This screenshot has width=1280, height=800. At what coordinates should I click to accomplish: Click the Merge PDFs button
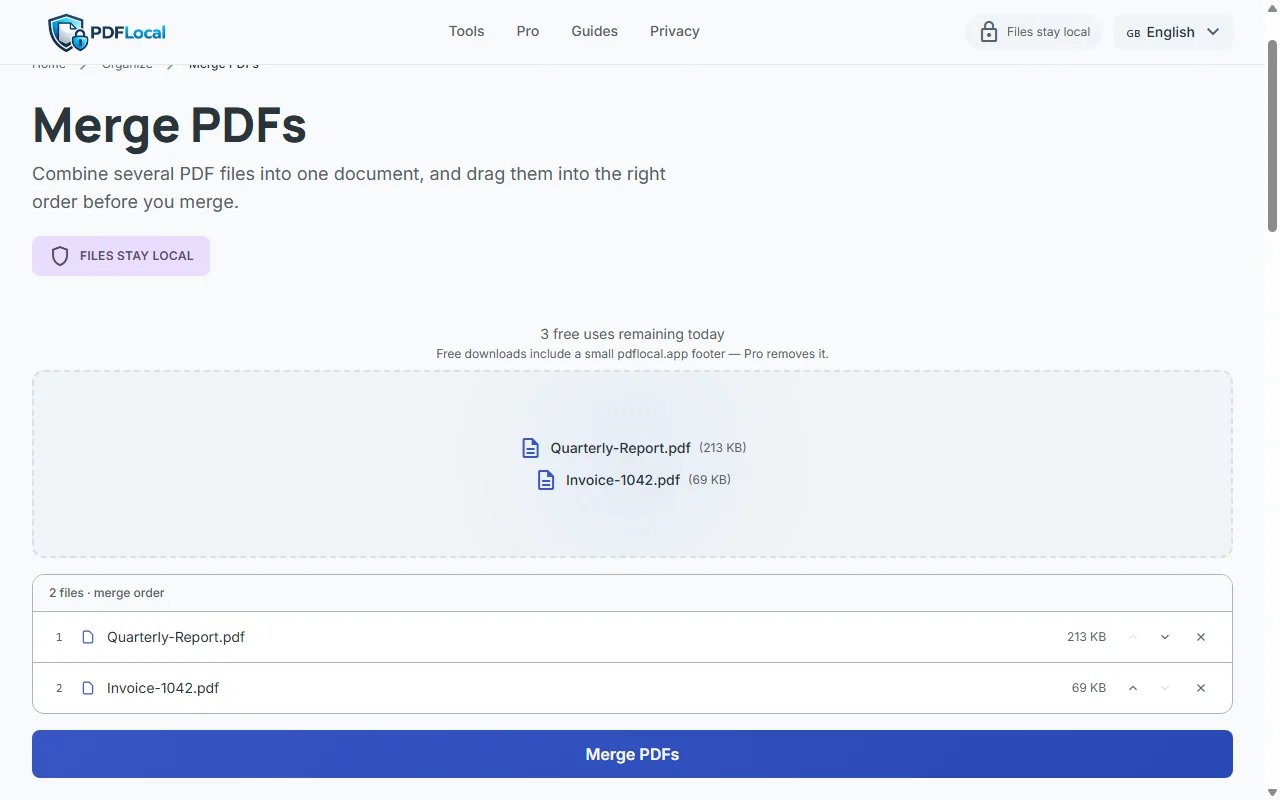tap(632, 754)
